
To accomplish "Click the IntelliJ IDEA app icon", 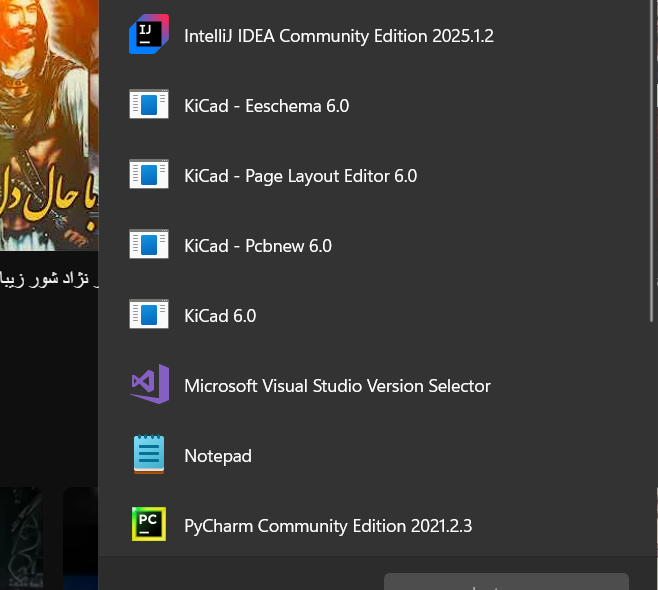I will point(149,36).
